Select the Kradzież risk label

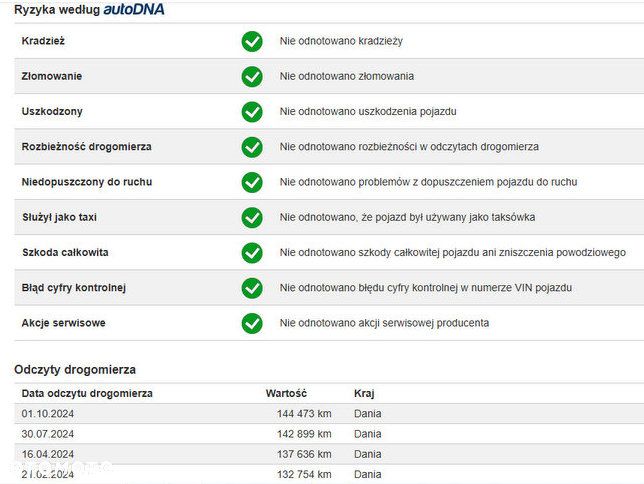[x=43, y=41]
